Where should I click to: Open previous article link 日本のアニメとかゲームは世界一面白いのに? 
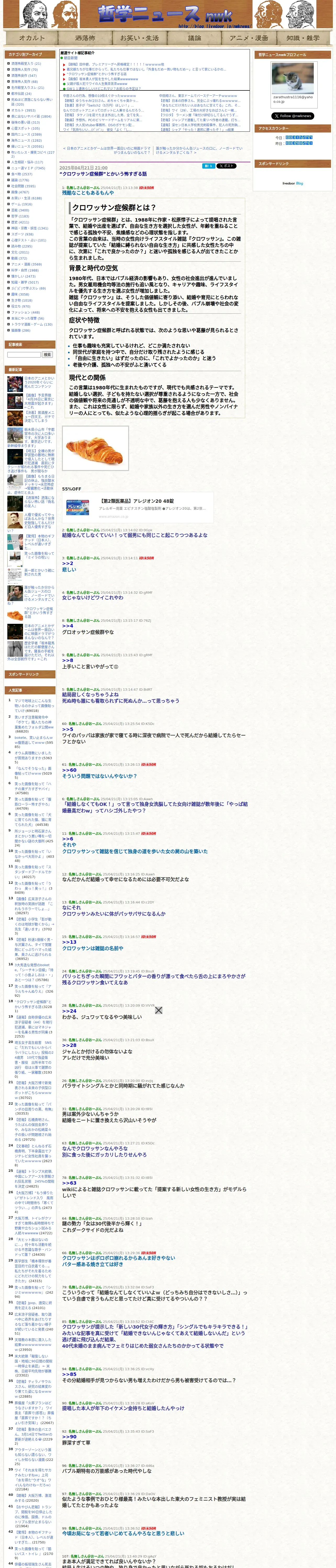(107, 150)
